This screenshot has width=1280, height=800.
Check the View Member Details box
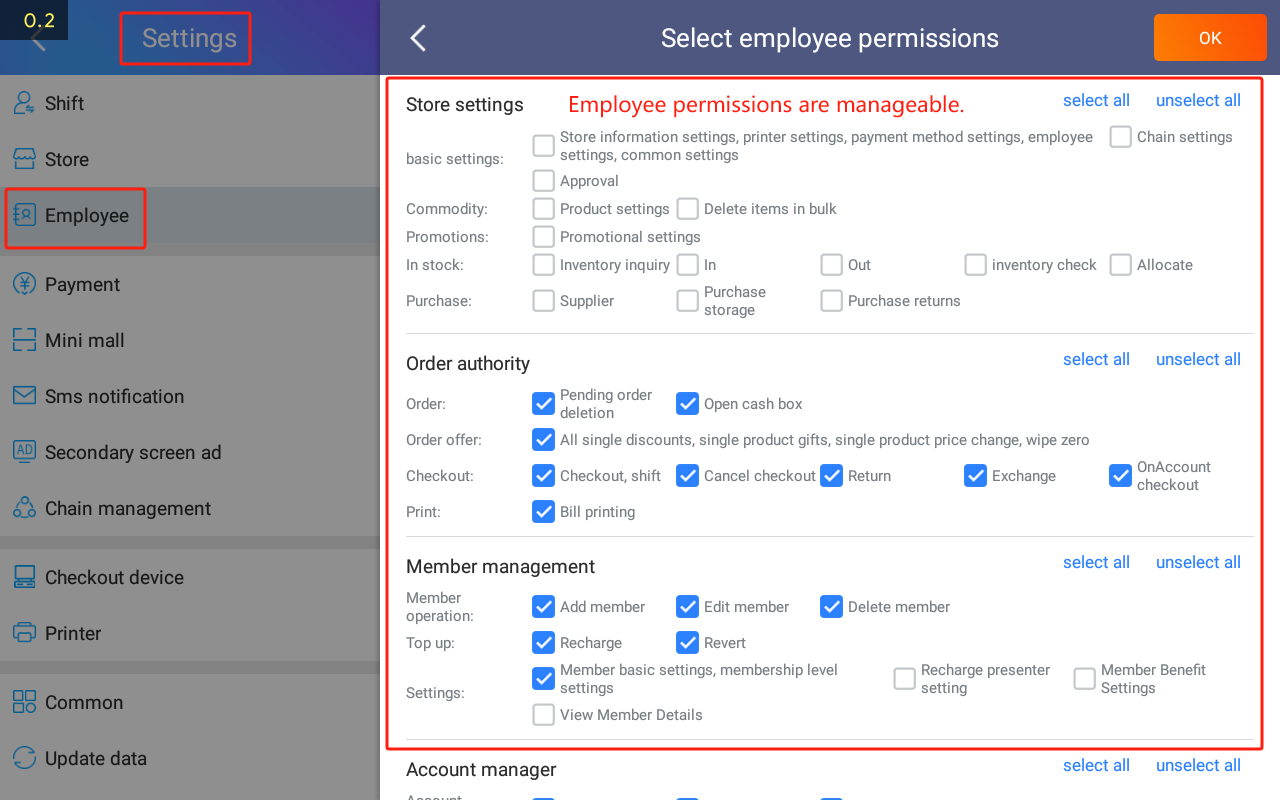(x=543, y=715)
